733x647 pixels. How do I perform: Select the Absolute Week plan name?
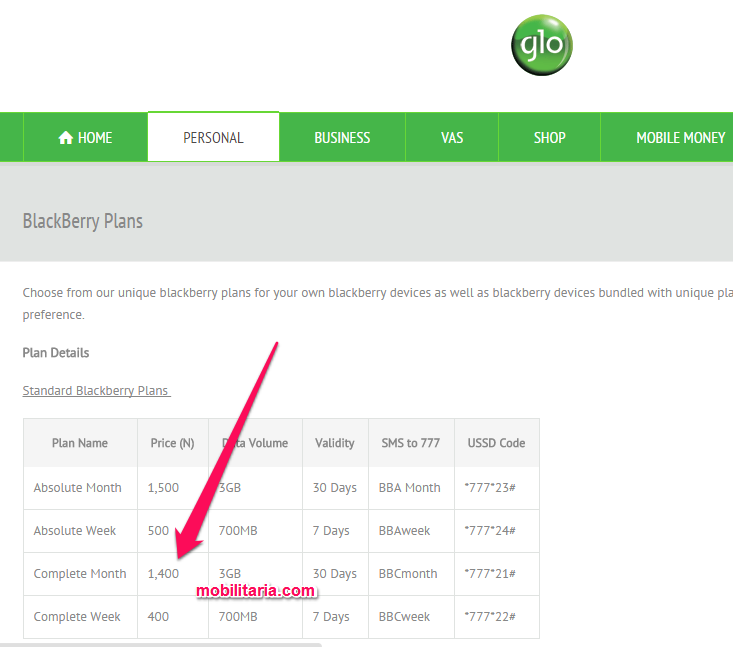(75, 531)
